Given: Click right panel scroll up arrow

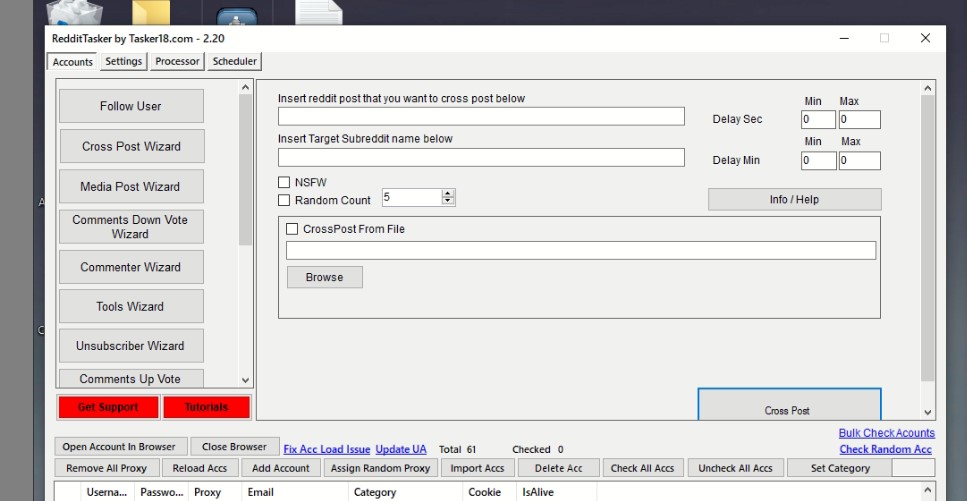Looking at the screenshot, I should (928, 89).
